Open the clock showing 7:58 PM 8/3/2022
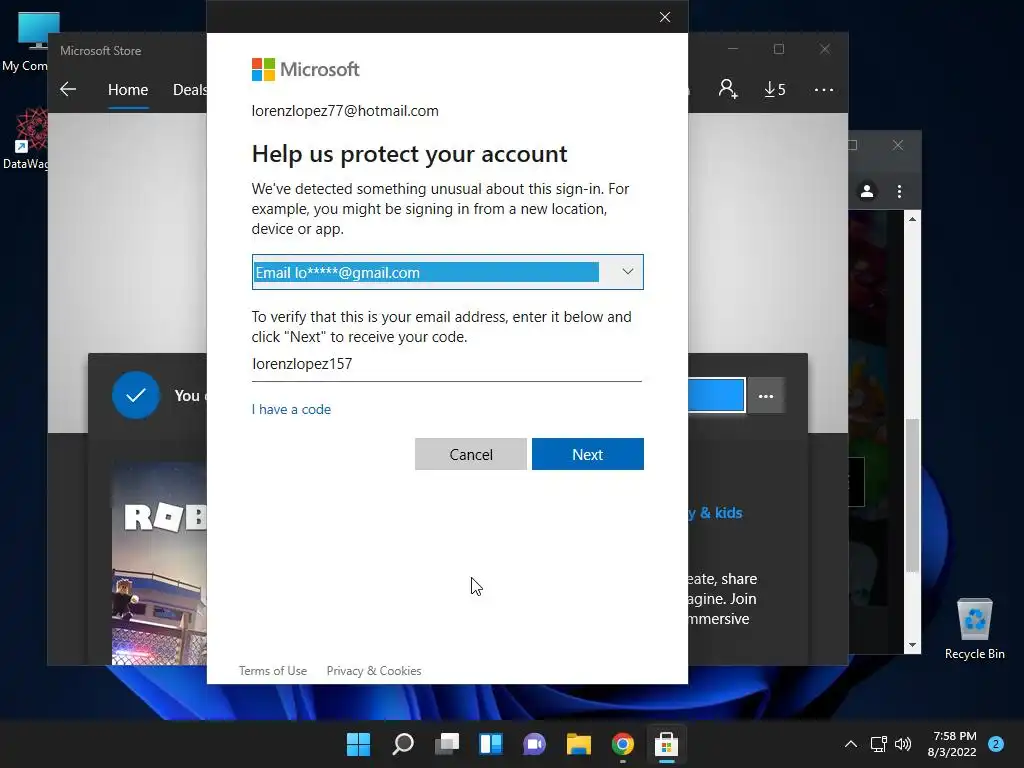The width and height of the screenshot is (1024, 768). point(953,744)
